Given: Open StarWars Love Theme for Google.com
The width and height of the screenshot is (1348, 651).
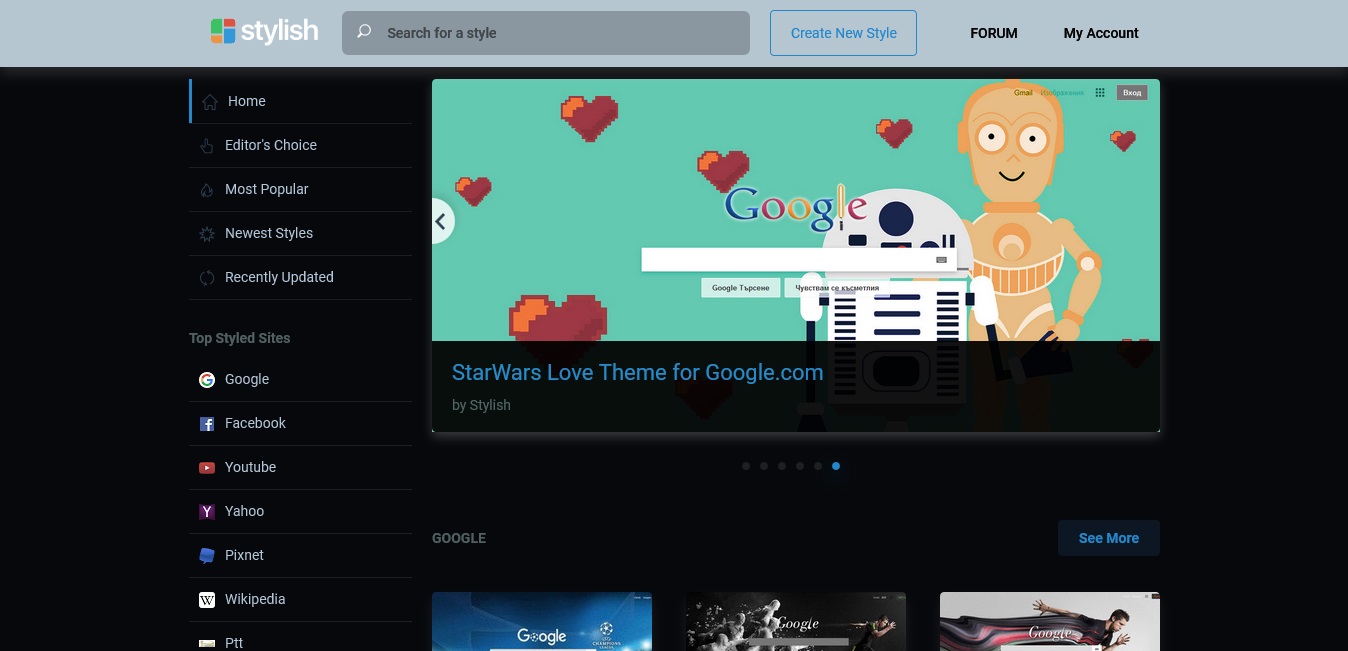Looking at the screenshot, I should click(638, 373).
